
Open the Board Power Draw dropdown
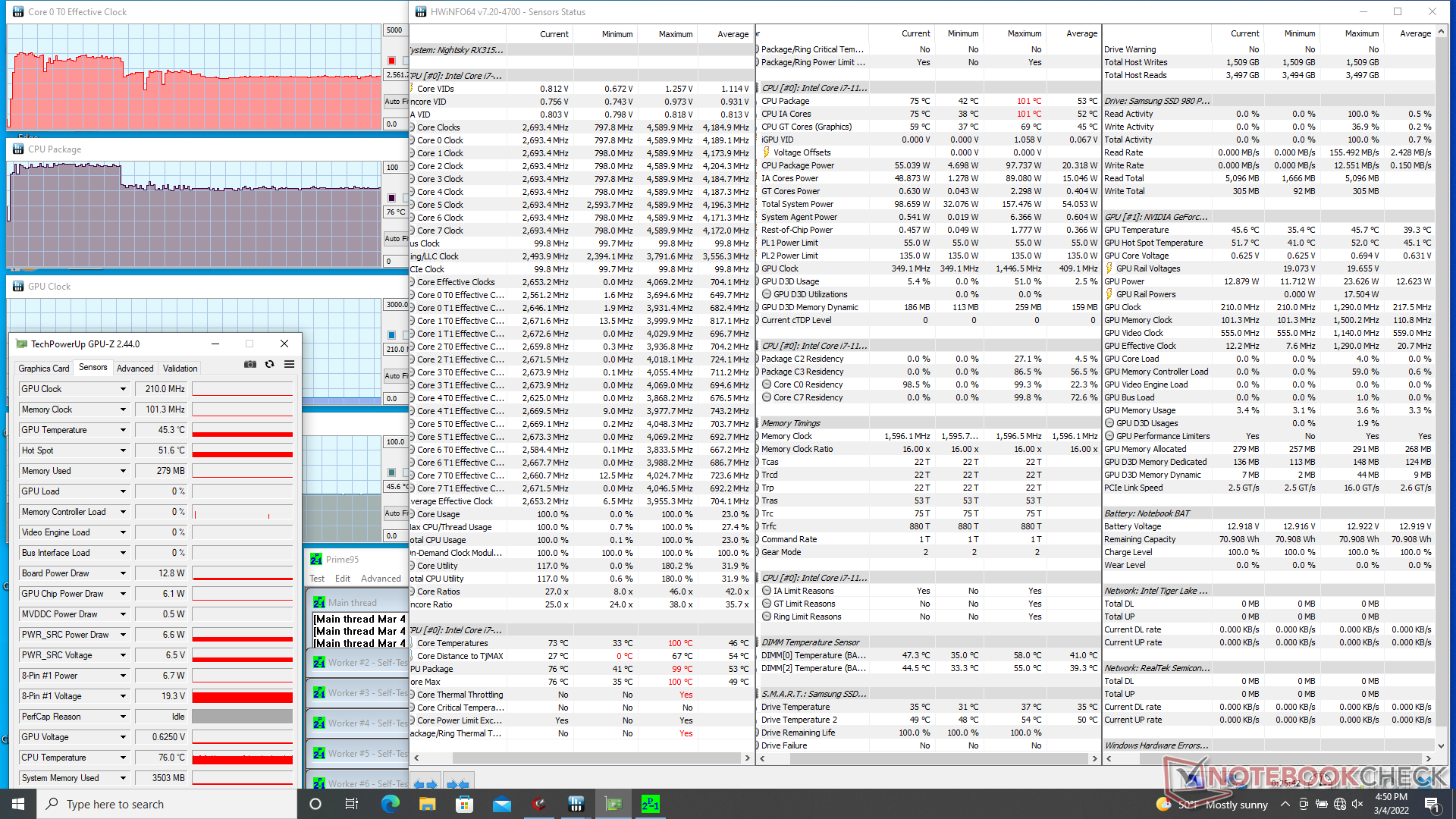(123, 573)
